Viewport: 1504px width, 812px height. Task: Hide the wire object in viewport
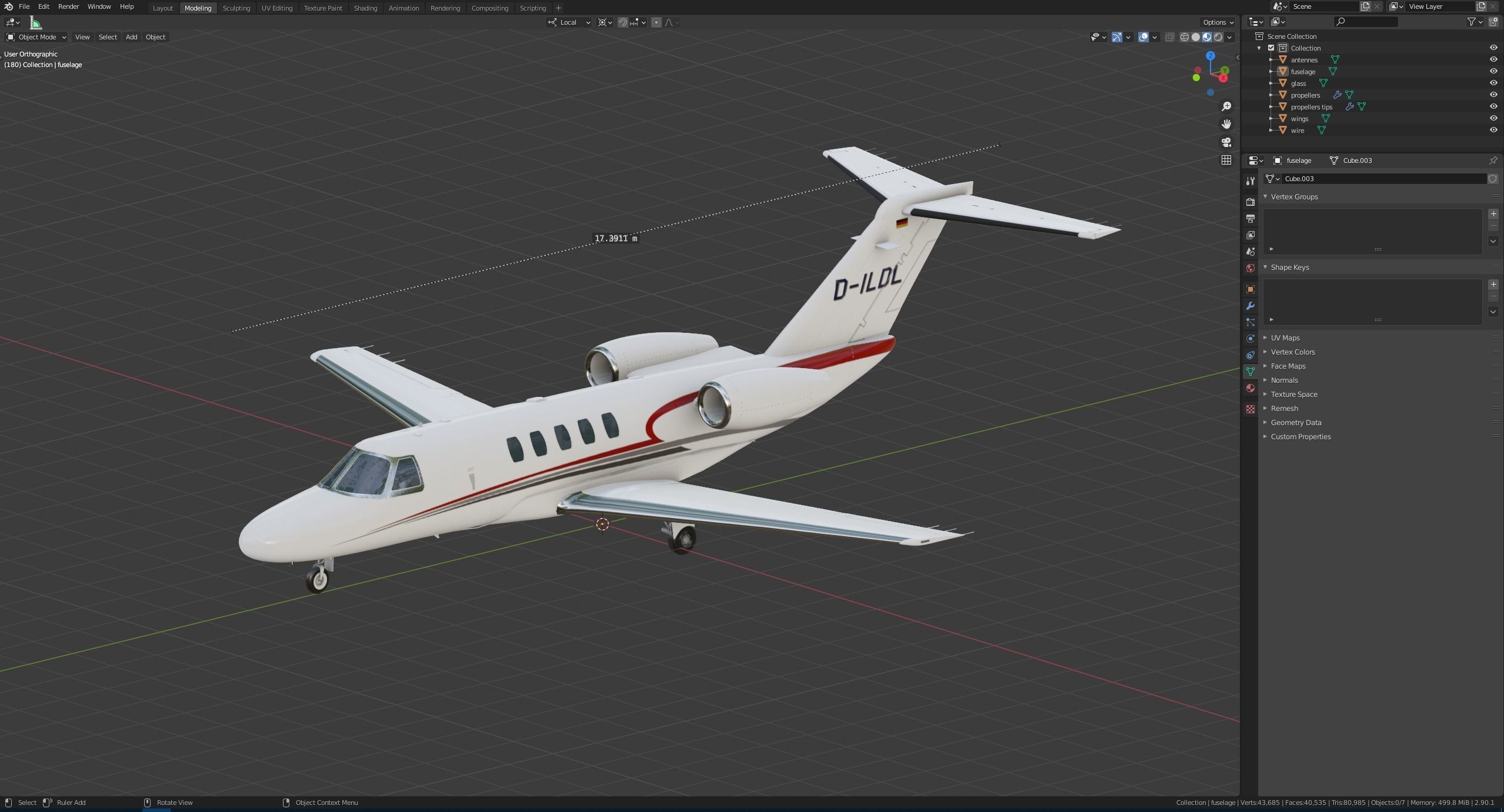point(1493,130)
